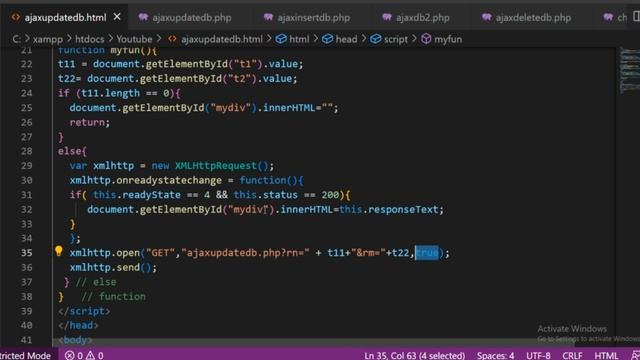Expand the script breadcrumb symbol

tap(396, 39)
